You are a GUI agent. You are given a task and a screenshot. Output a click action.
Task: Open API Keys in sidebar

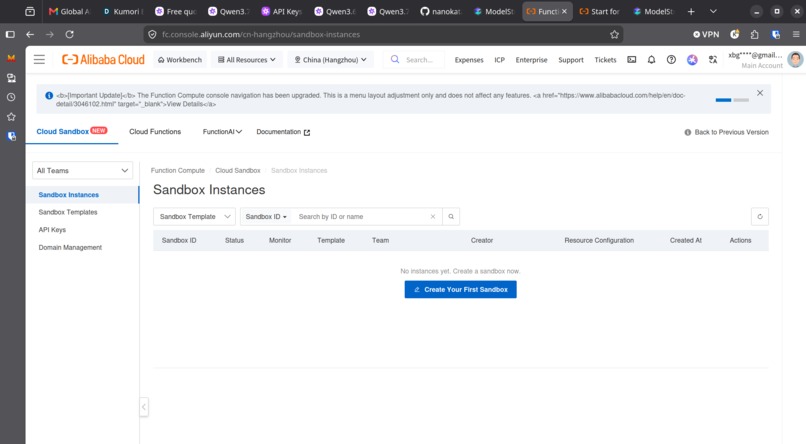(x=52, y=230)
